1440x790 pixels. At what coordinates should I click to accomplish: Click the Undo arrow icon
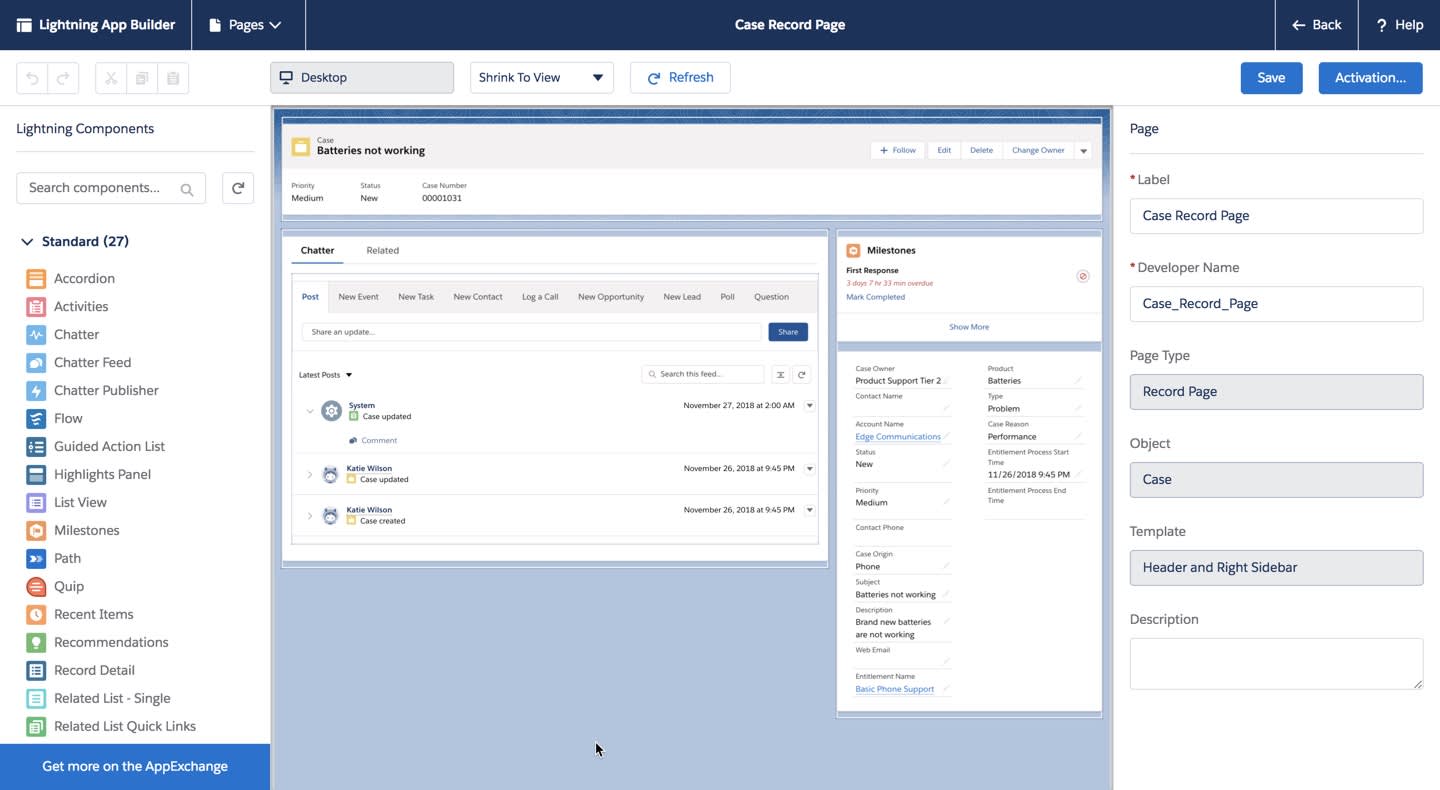point(33,78)
